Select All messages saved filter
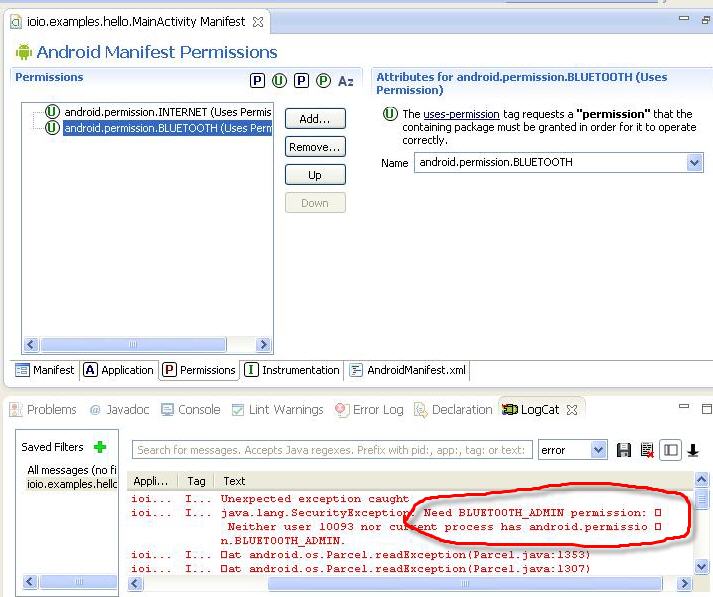 pyautogui.click(x=71, y=470)
